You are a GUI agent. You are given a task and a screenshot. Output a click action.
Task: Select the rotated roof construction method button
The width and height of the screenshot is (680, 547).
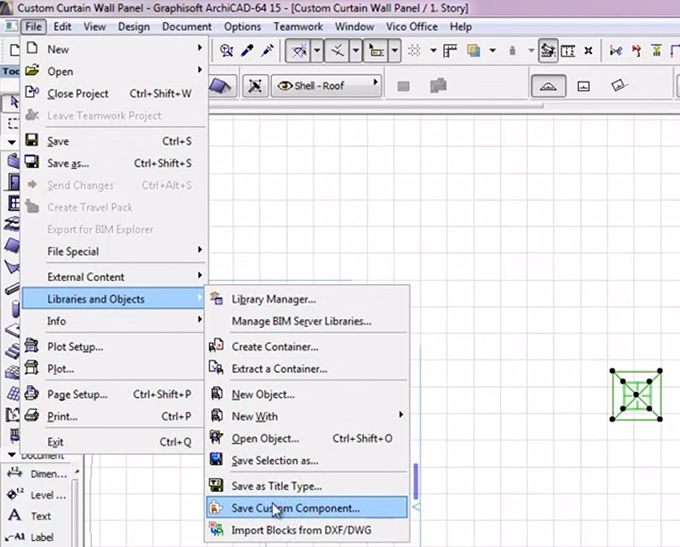pyautogui.click(x=619, y=85)
